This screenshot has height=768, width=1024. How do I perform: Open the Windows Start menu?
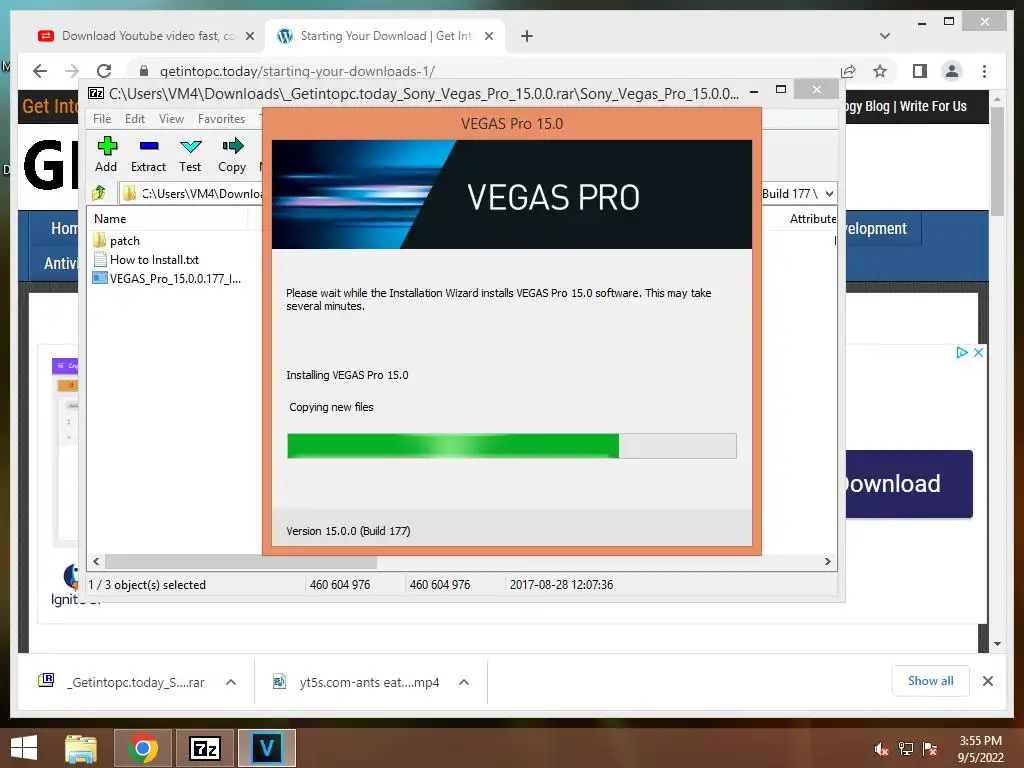point(24,748)
